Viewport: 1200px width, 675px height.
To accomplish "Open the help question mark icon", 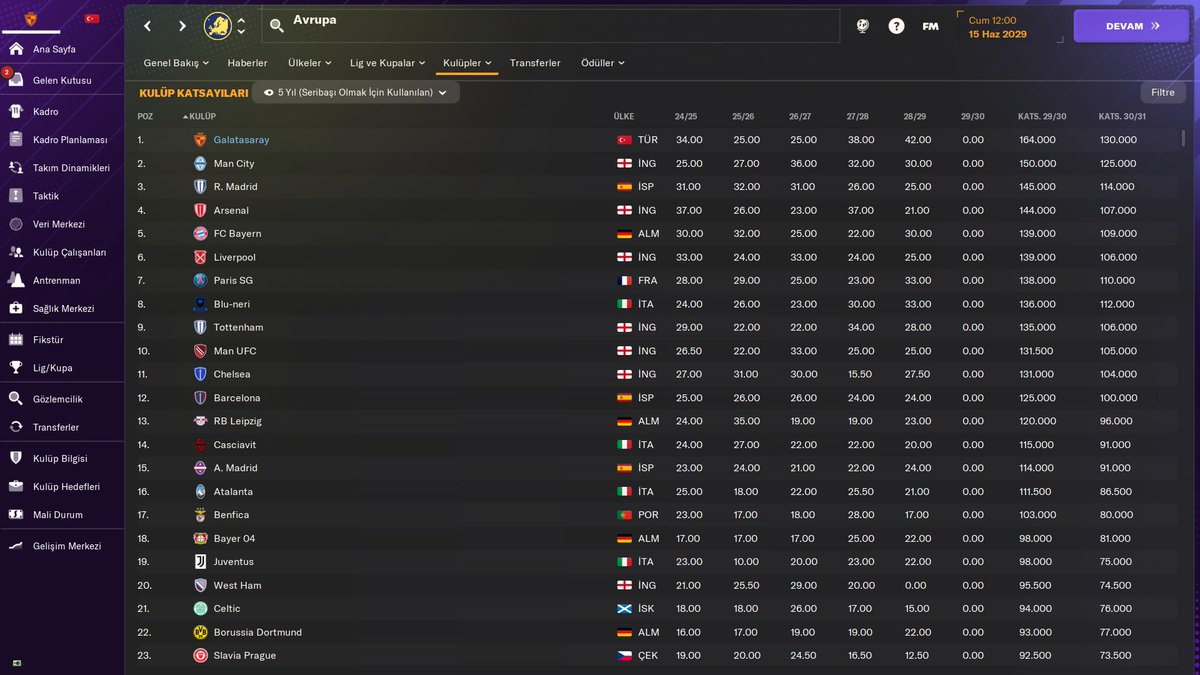I will [896, 26].
